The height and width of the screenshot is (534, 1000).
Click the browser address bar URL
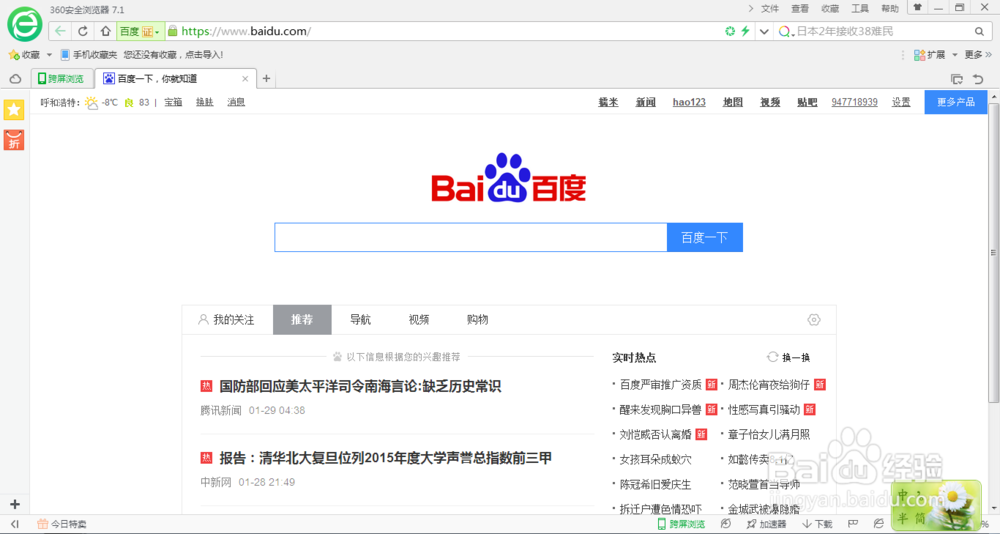click(246, 31)
